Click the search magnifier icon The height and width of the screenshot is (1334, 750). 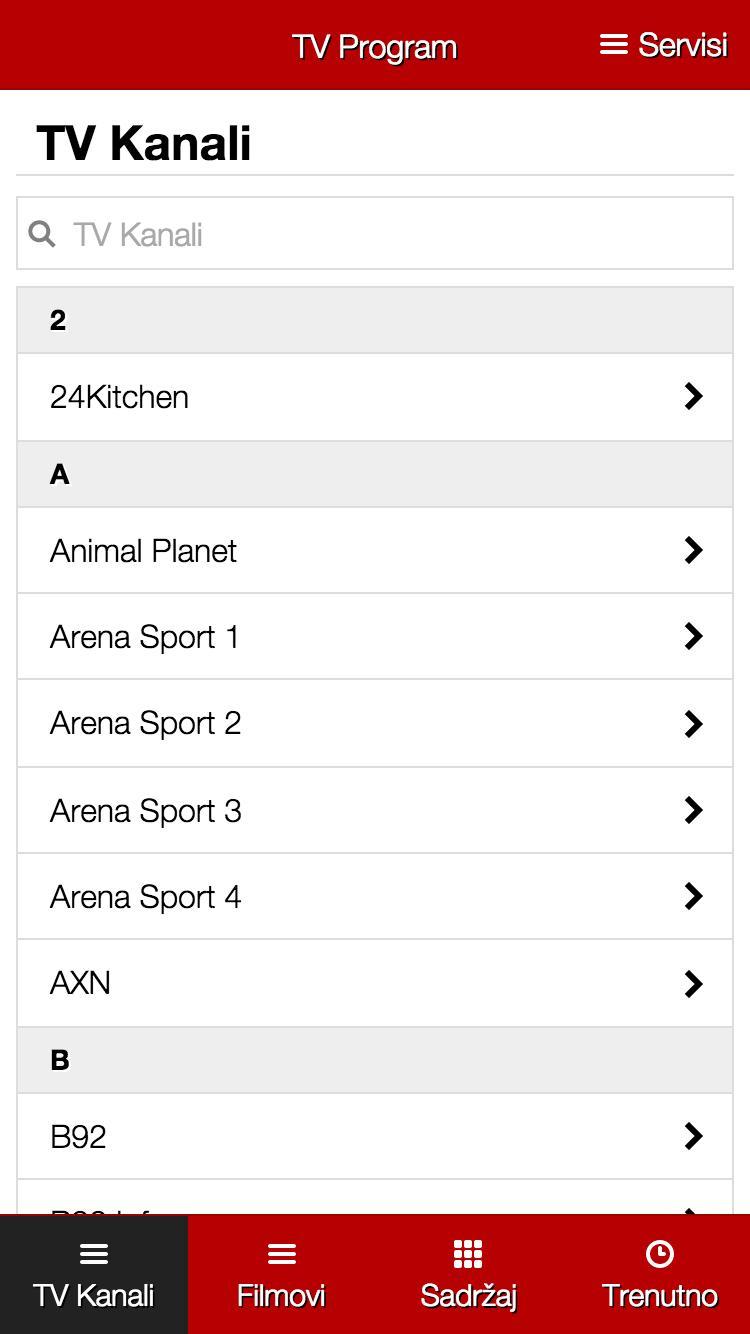42,234
